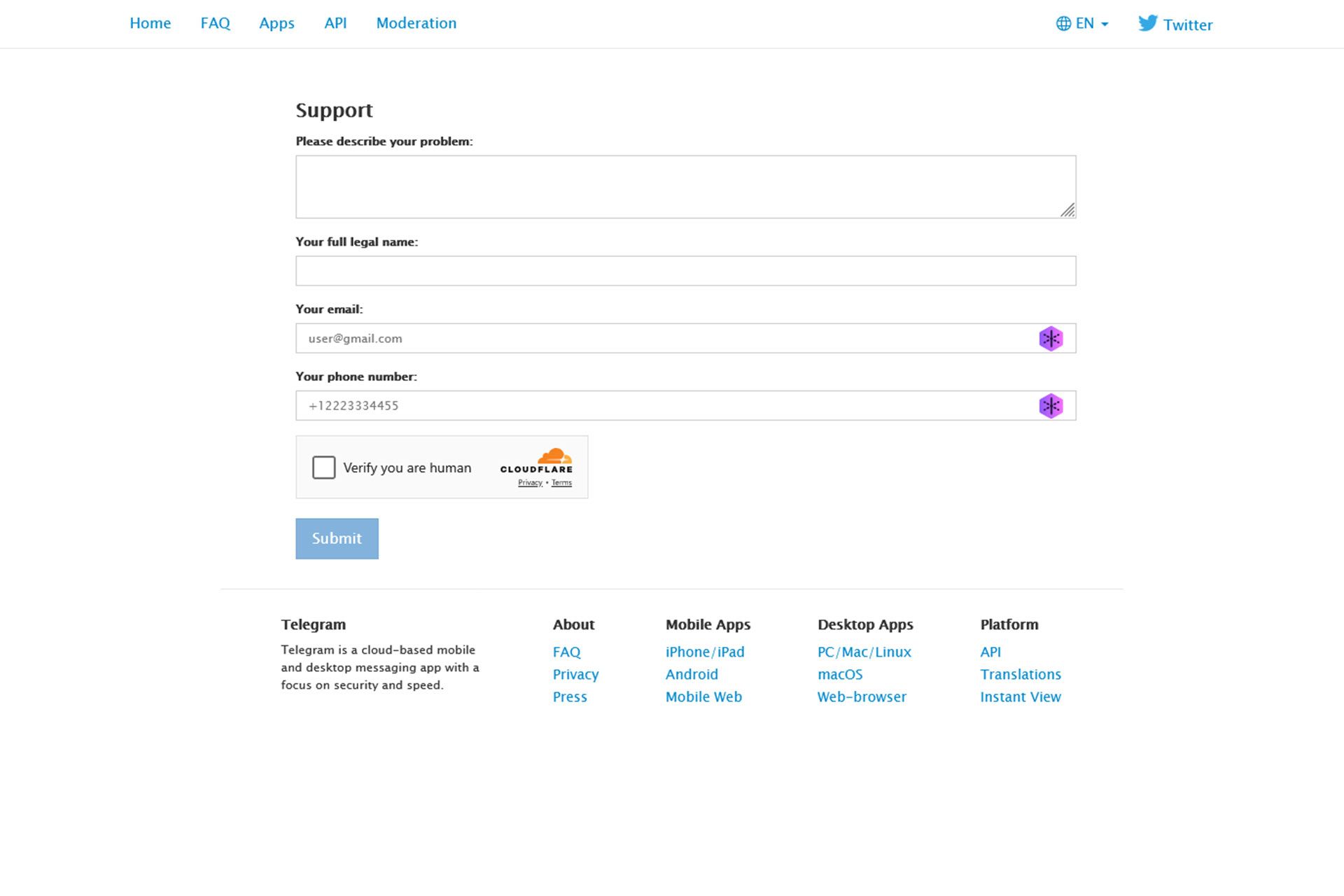Open the Moderation menu item
This screenshot has width=1344, height=896.
(x=416, y=23)
